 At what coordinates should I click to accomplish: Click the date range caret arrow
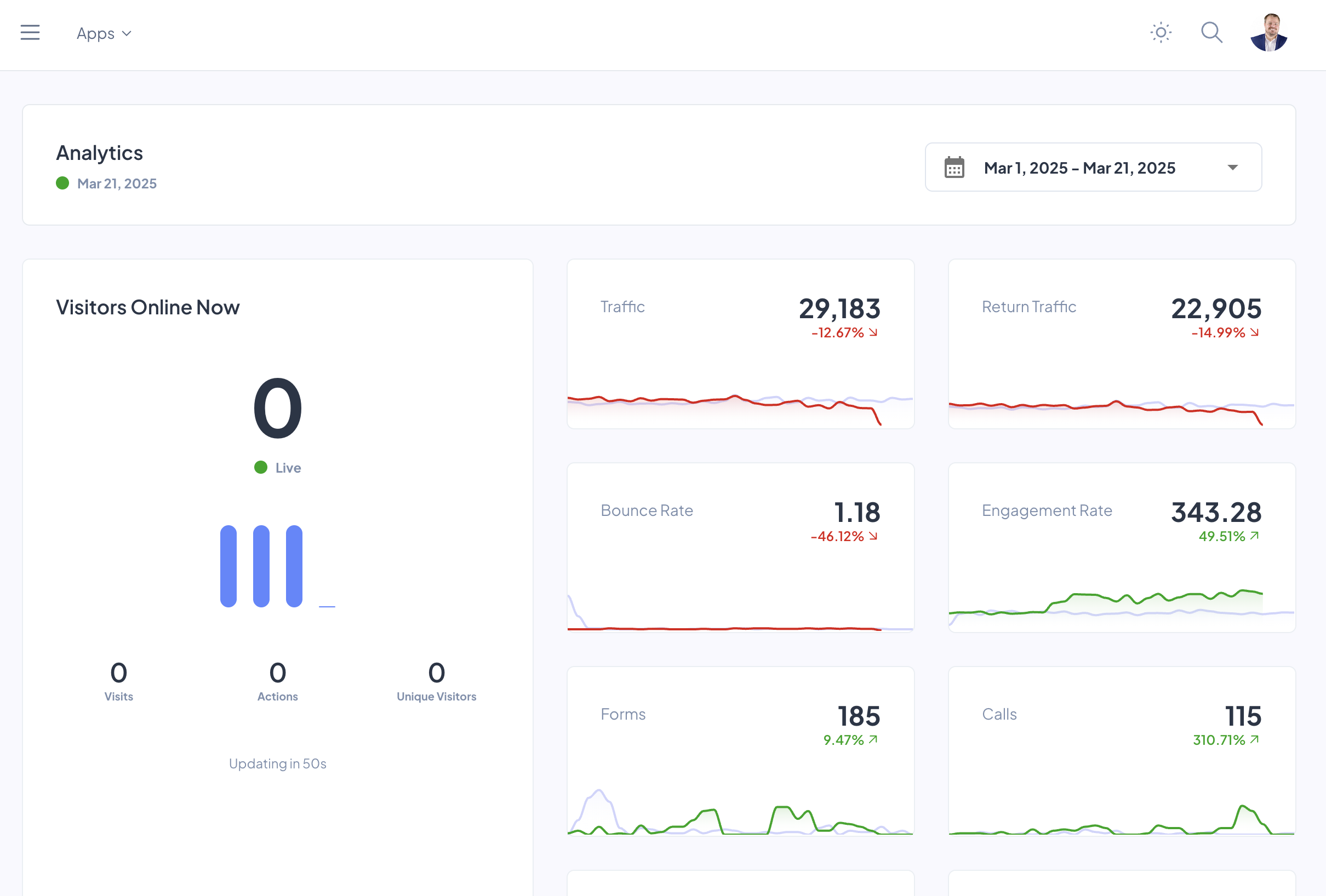coord(1232,168)
